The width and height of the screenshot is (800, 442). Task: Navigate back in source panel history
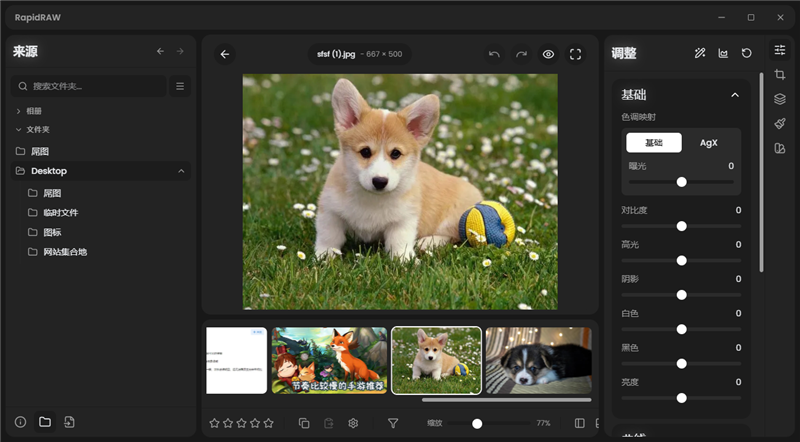[160, 51]
